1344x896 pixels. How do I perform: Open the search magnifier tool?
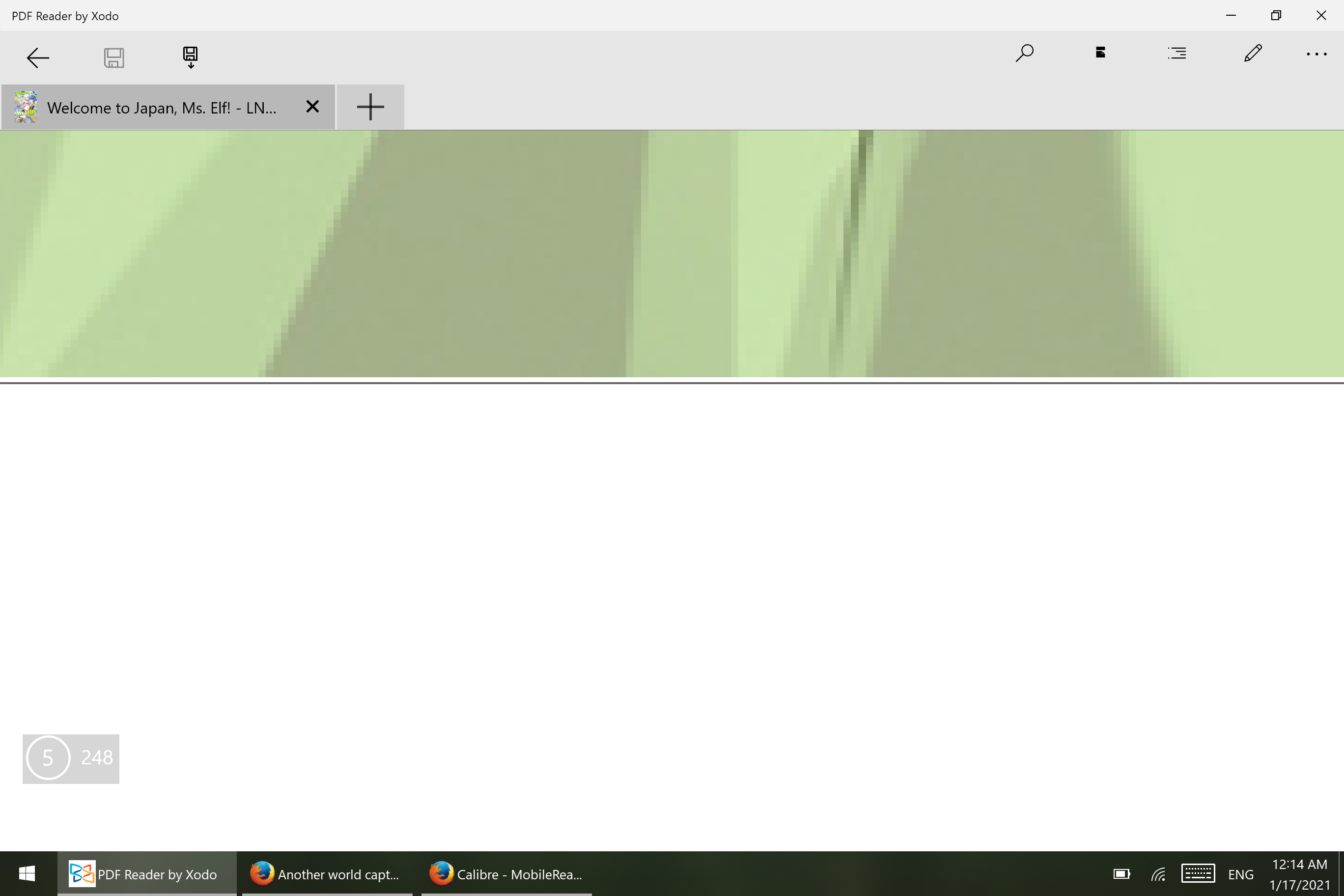pyautogui.click(x=1024, y=53)
